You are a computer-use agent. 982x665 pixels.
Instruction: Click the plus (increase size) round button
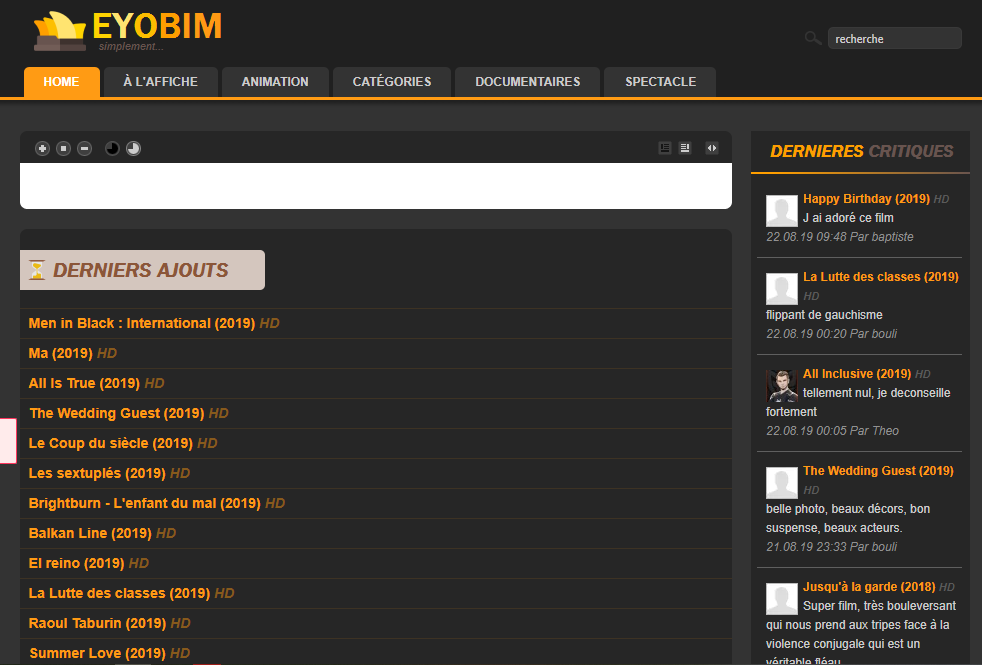click(x=42, y=148)
